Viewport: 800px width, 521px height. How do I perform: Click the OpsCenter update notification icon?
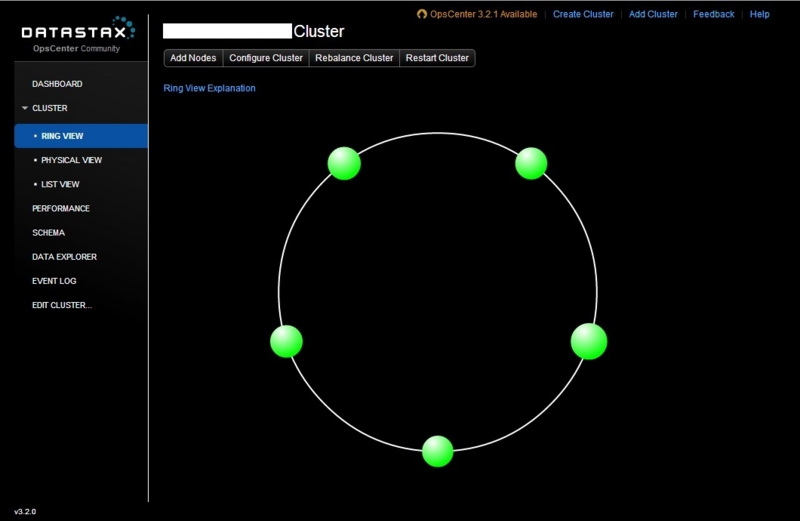421,14
